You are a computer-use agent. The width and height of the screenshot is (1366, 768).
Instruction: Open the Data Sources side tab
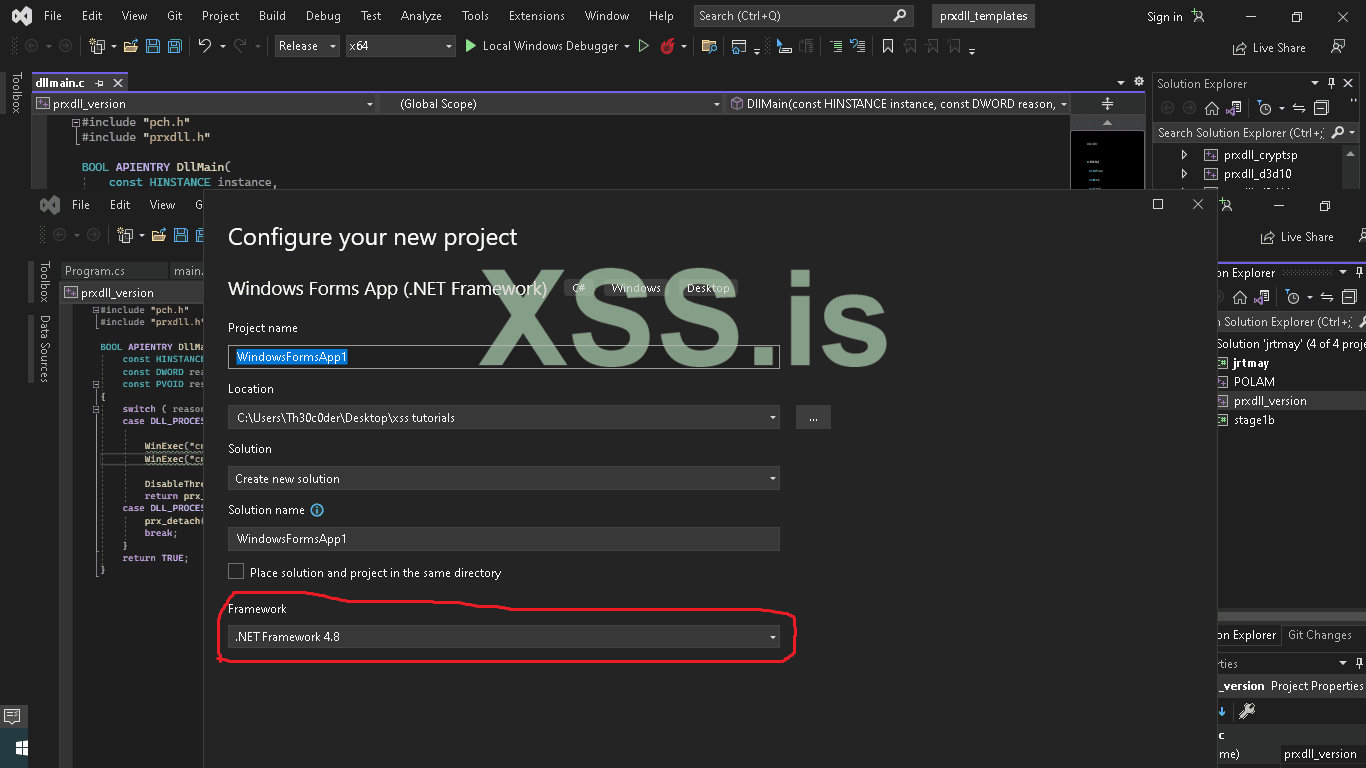coord(45,349)
